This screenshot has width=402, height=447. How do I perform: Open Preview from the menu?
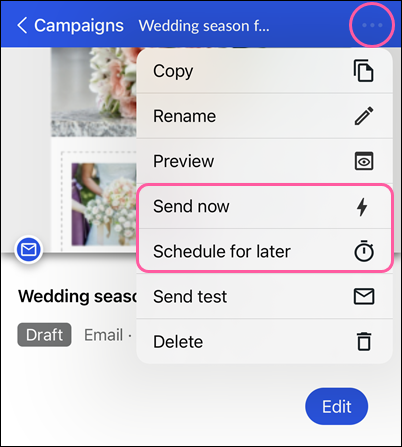[x=264, y=161]
